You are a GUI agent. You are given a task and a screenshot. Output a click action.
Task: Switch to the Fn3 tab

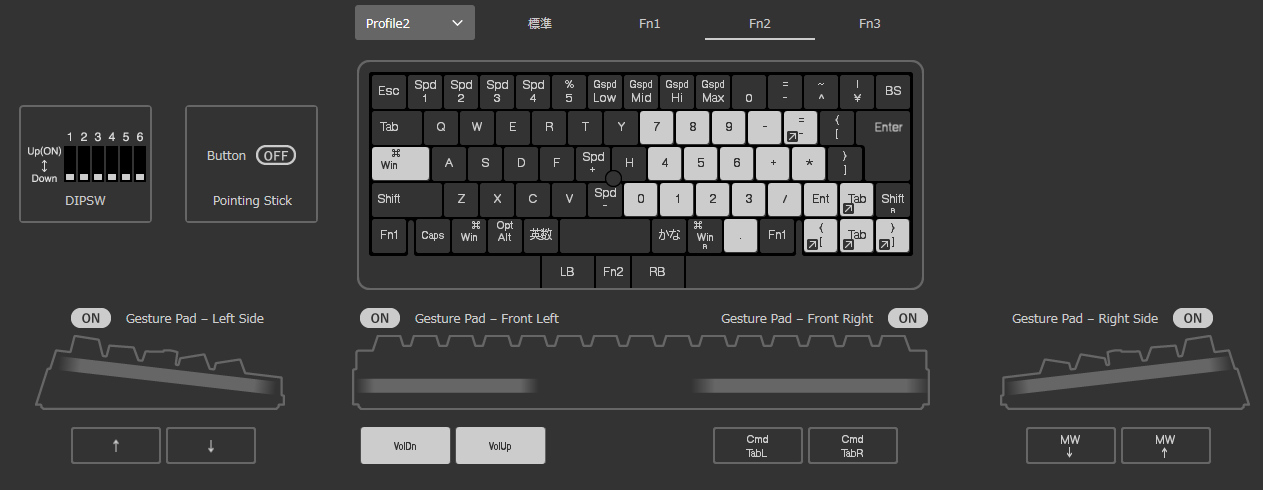click(870, 23)
